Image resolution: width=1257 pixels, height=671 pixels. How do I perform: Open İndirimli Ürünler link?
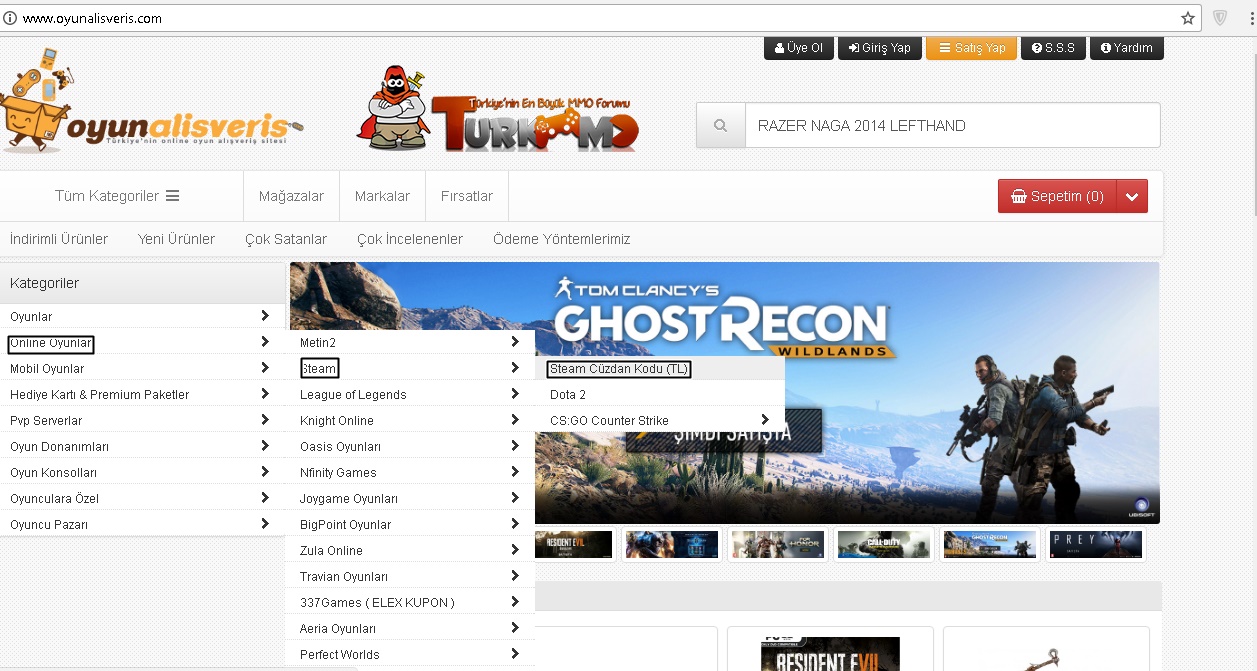click(x=59, y=239)
